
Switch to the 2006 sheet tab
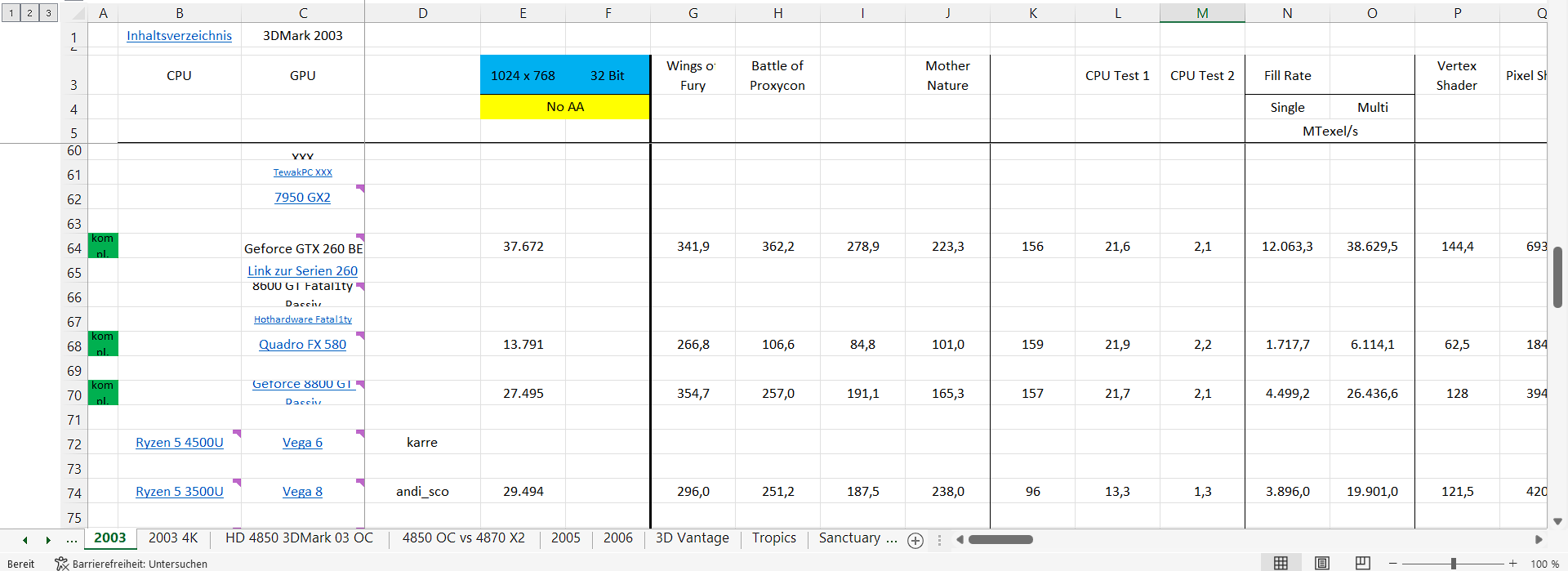pos(618,538)
